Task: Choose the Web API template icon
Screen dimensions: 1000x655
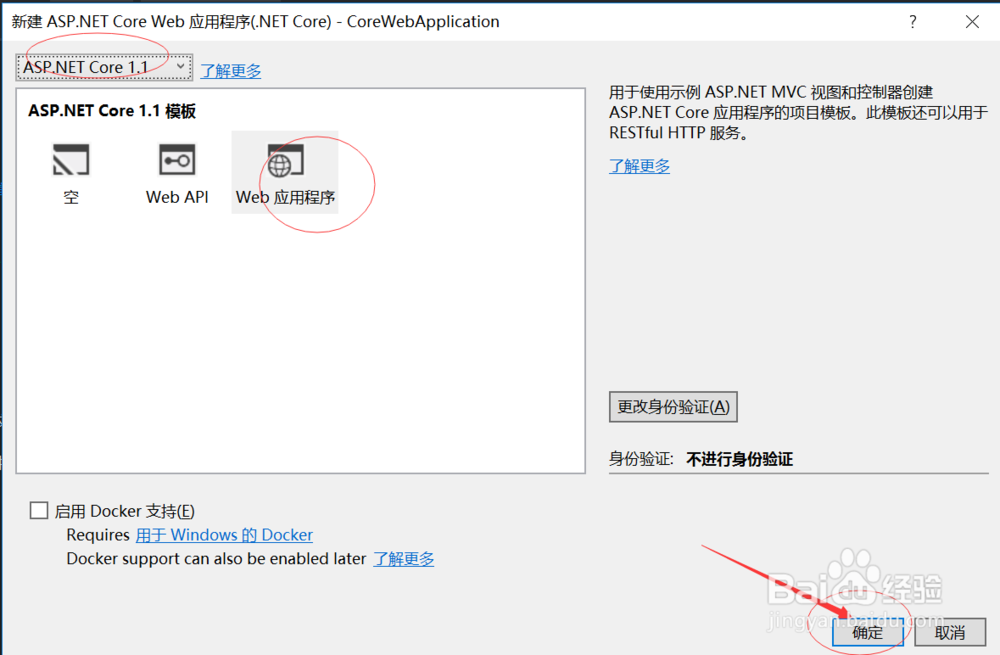Action: pyautogui.click(x=177, y=159)
